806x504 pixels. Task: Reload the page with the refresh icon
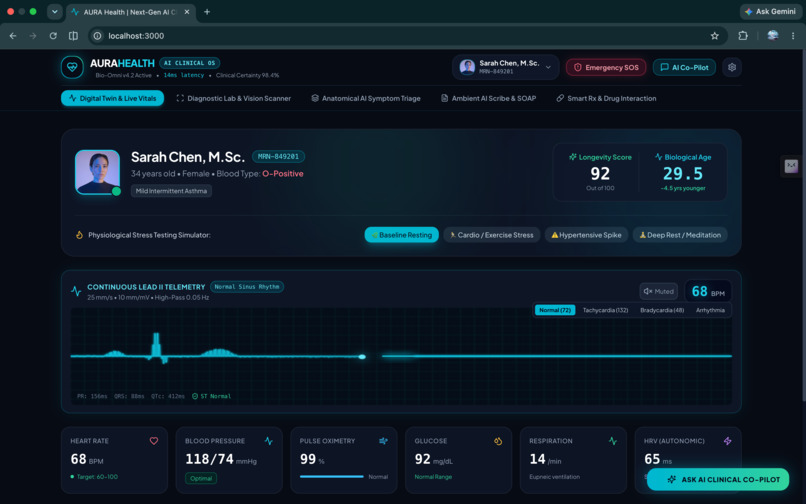53,35
